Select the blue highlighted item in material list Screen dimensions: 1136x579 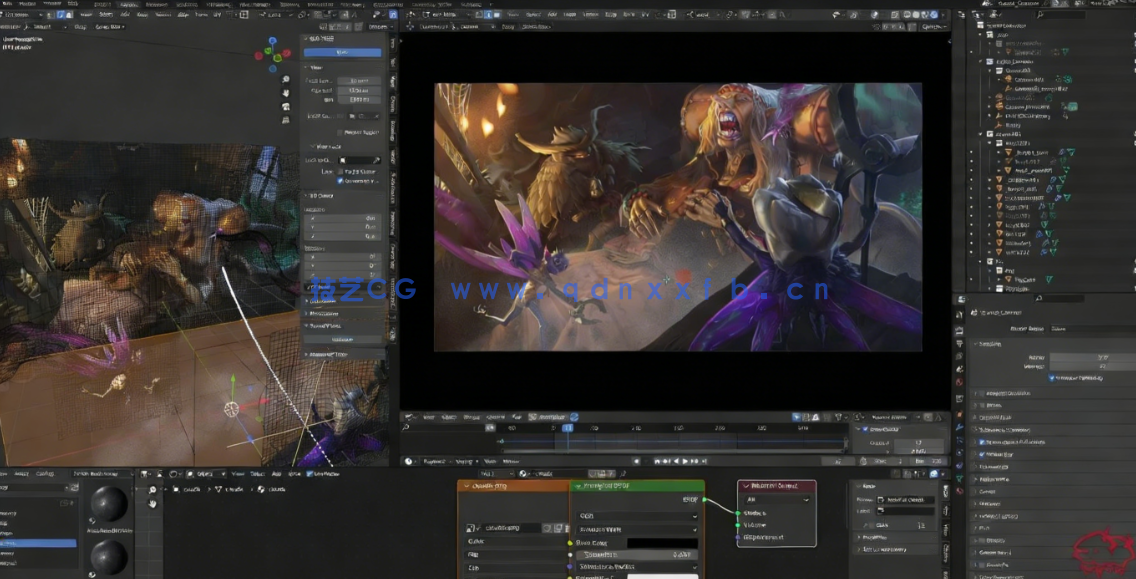click(x=38, y=543)
